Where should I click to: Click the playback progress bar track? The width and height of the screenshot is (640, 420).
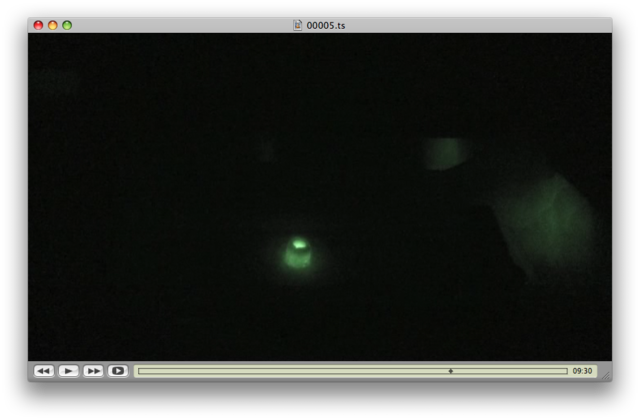tap(353, 371)
